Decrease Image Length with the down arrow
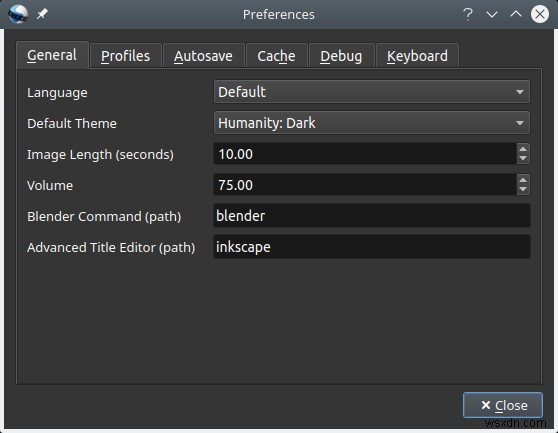 click(523, 159)
